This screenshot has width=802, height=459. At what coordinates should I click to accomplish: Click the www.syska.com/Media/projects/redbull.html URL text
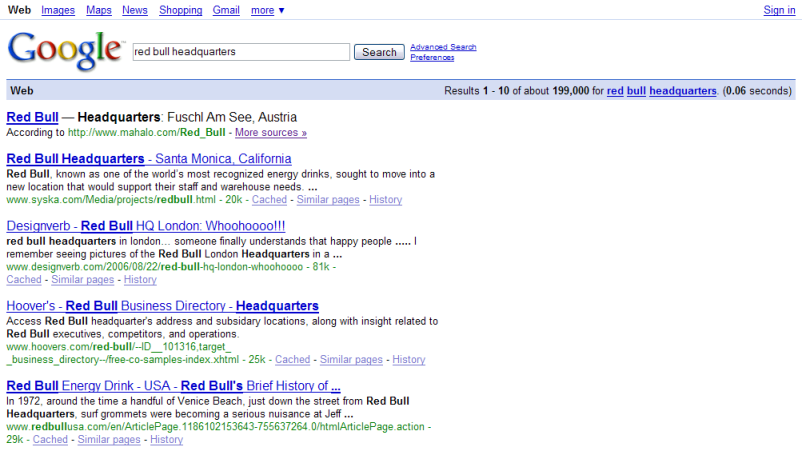[x=111, y=200]
